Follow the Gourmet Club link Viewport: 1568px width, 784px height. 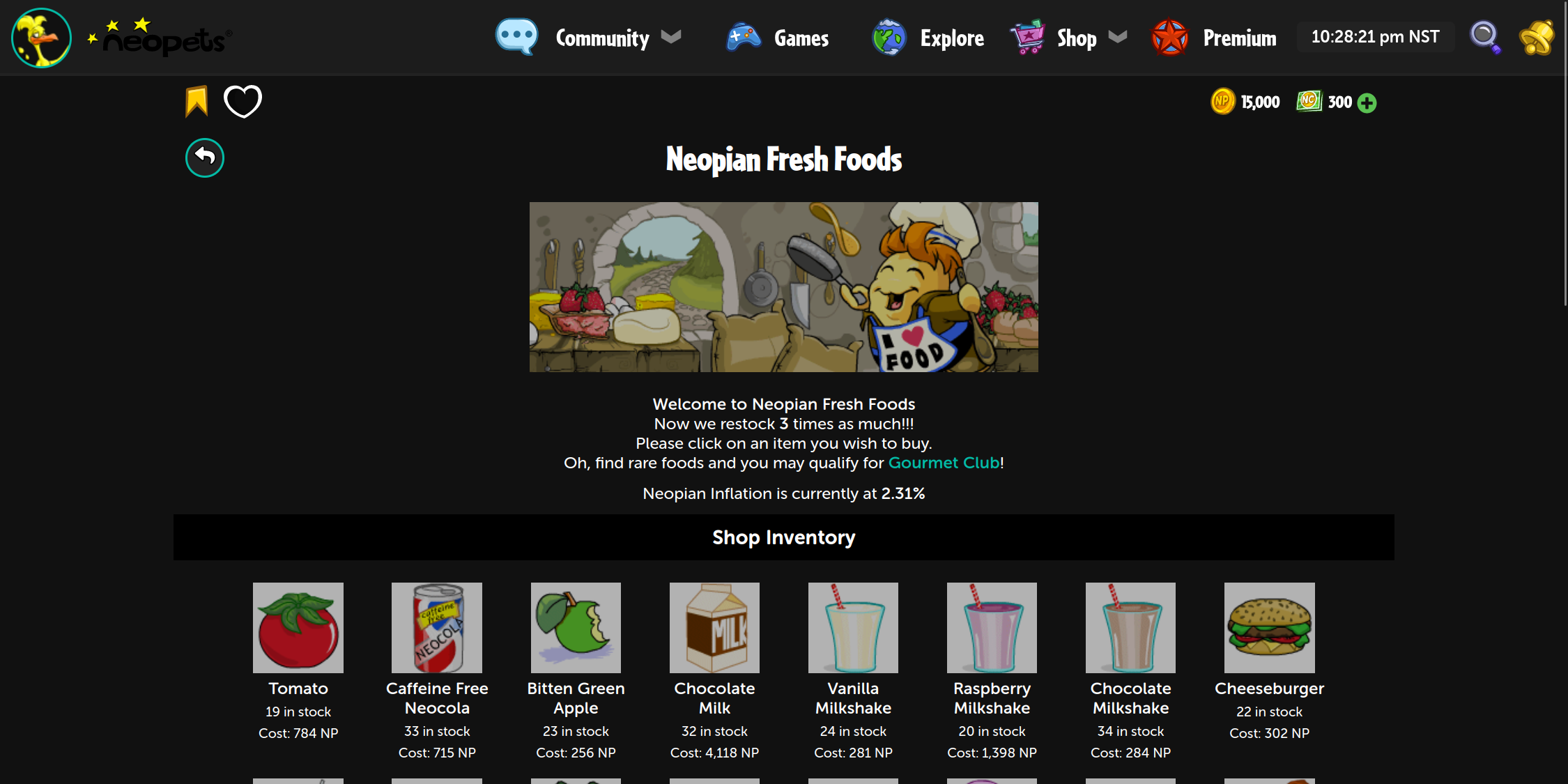point(944,463)
